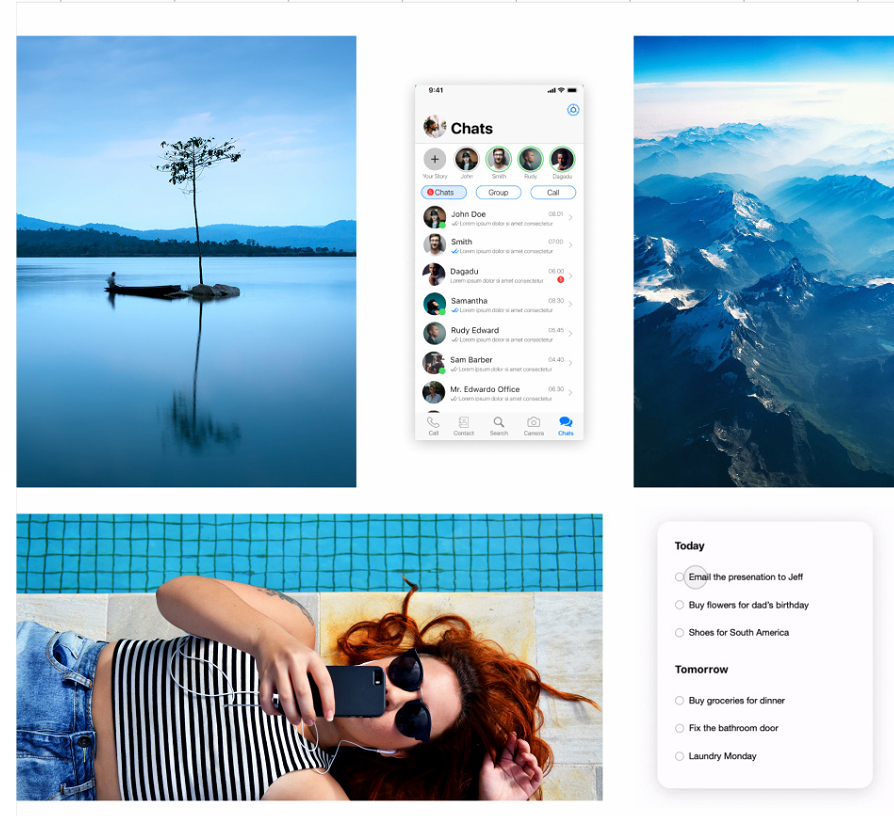Open John Doe chat via chevron arrow
894x816 pixels.
571,218
